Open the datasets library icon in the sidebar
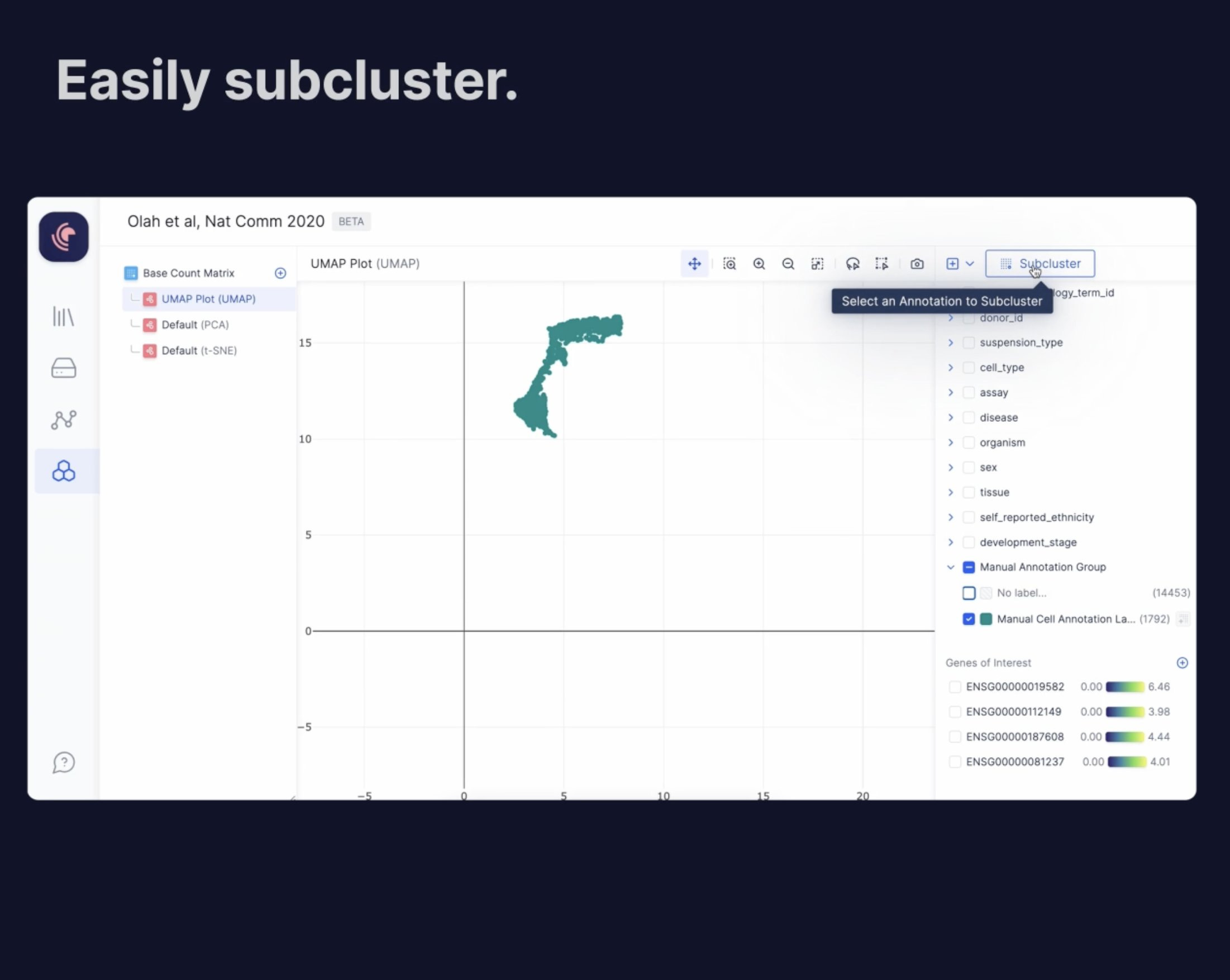This screenshot has height=980, width=1230. tap(63, 368)
